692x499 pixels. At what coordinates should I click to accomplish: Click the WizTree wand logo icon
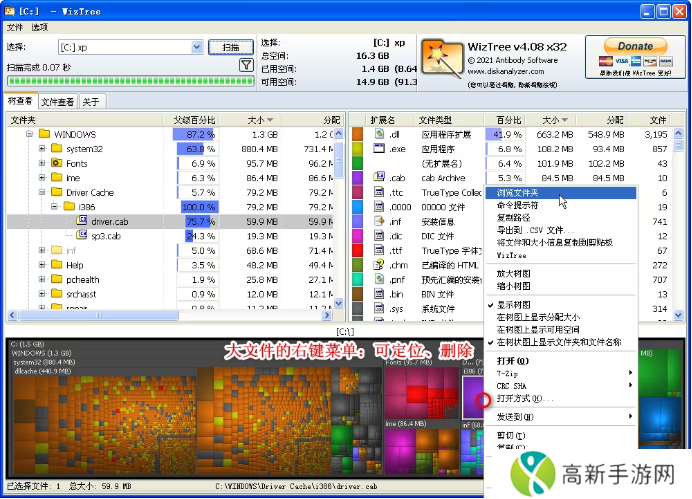point(435,57)
